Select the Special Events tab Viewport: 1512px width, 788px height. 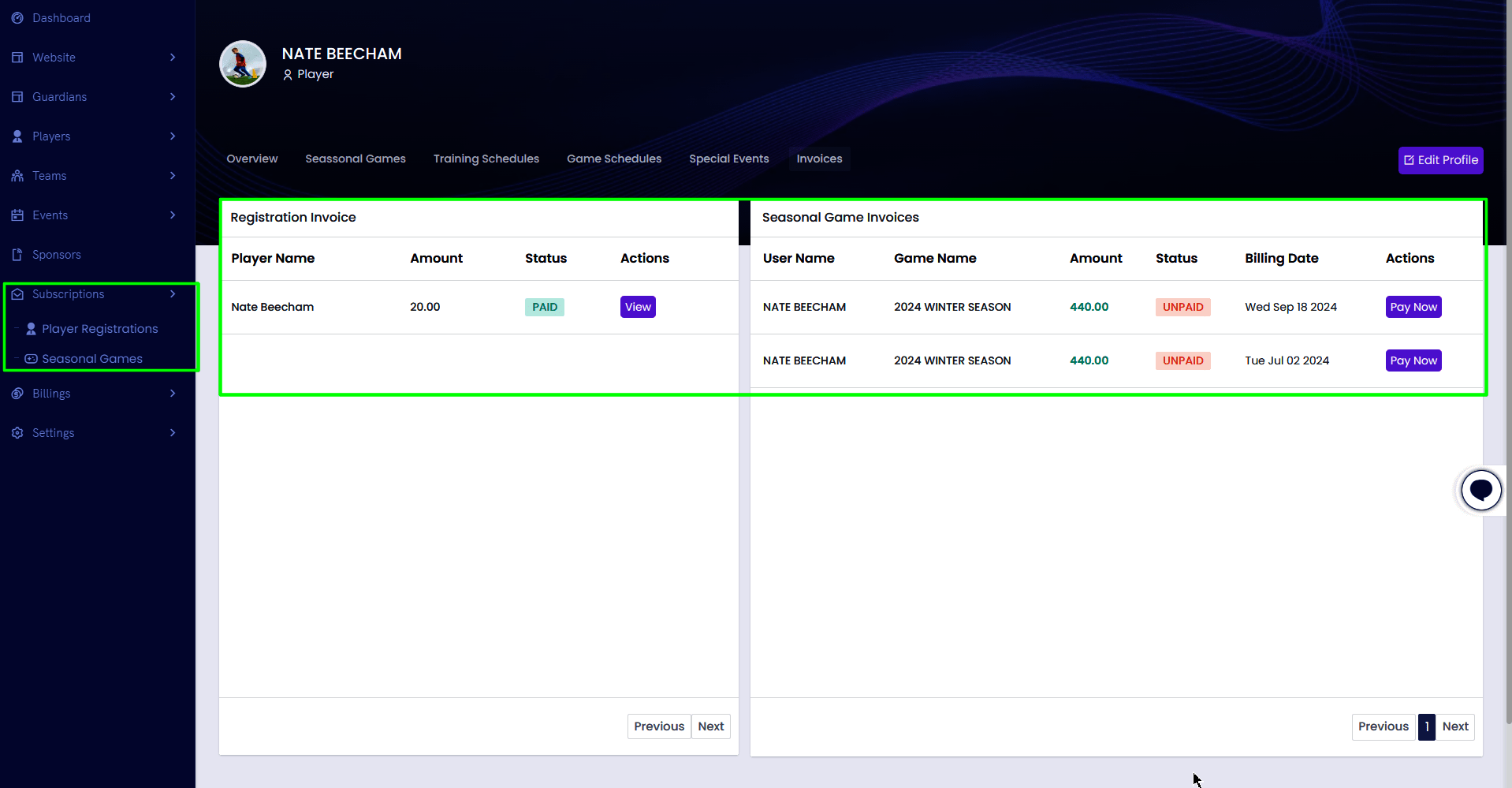pyautogui.click(x=729, y=159)
